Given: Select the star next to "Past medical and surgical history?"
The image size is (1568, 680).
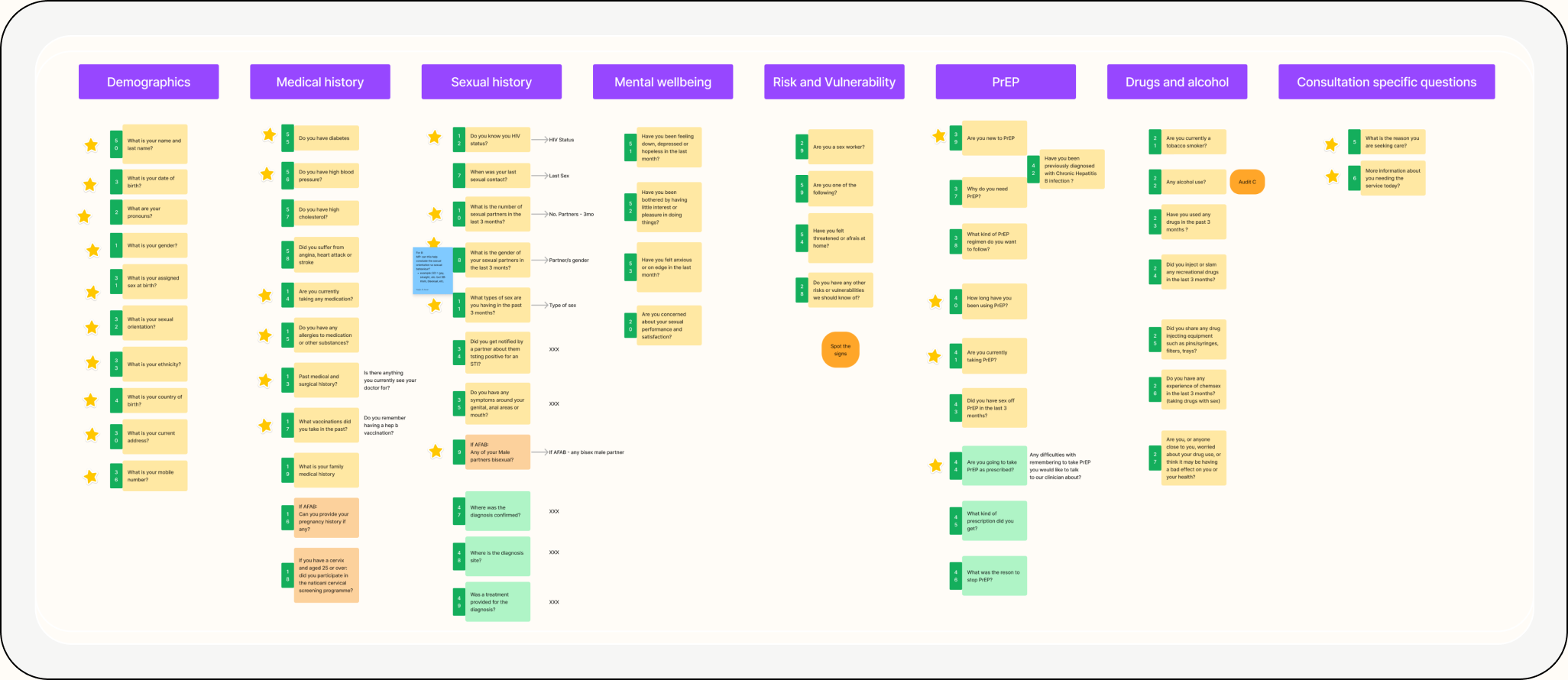Looking at the screenshot, I should pos(265,380).
